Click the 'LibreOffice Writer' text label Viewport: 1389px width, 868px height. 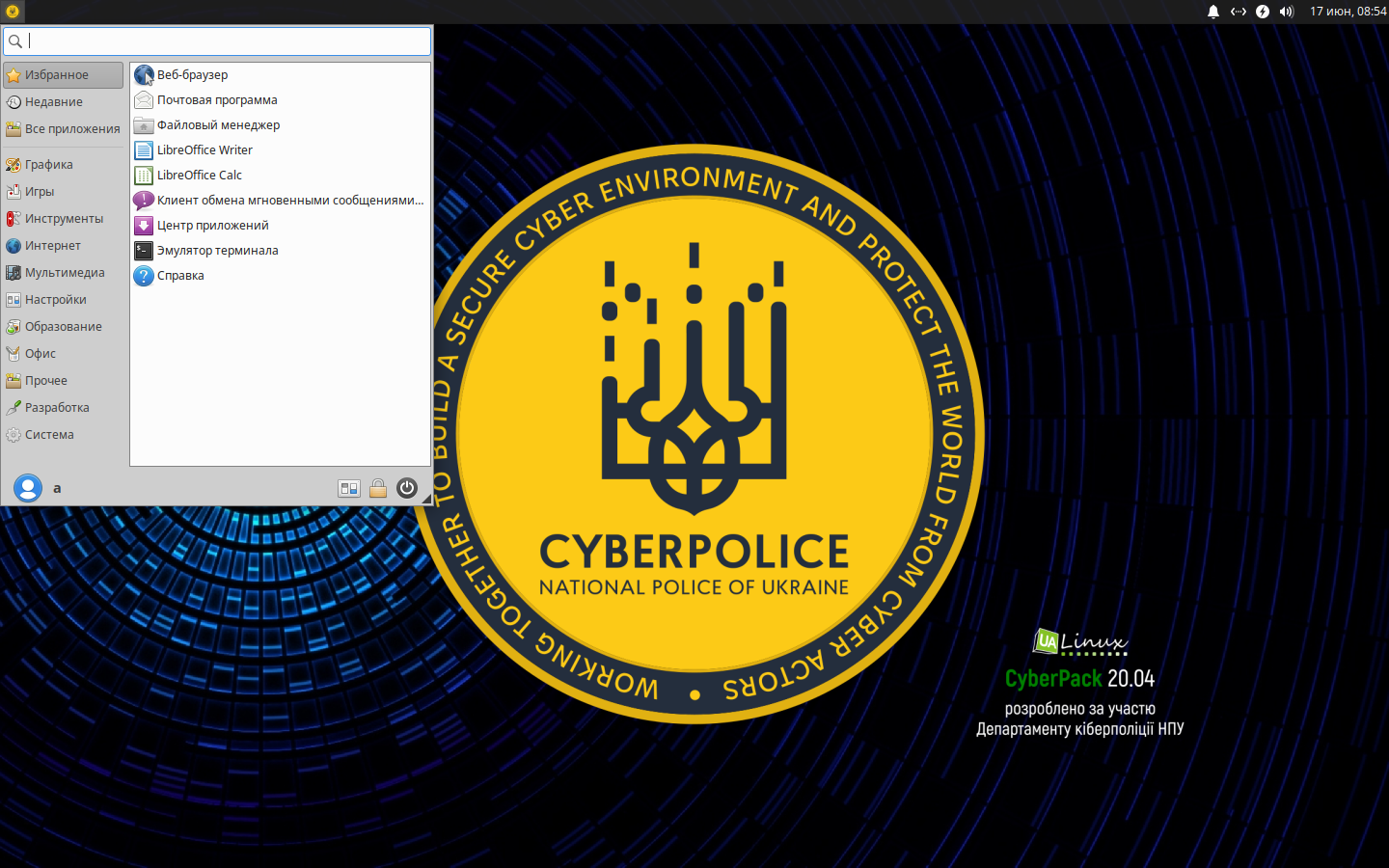click(204, 150)
